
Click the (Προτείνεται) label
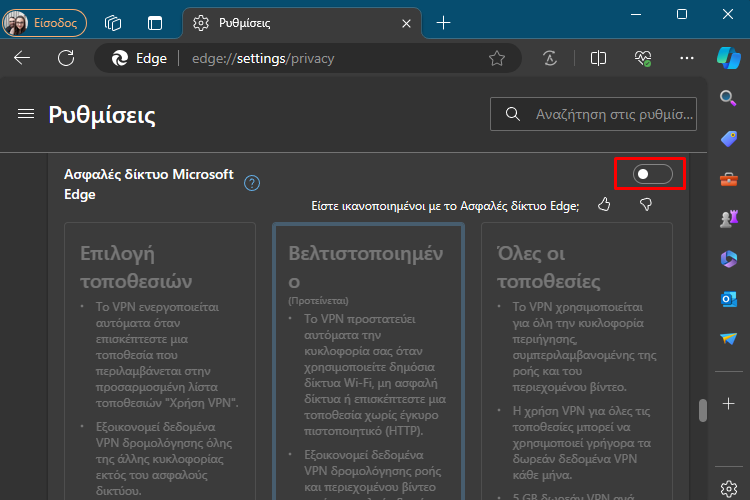click(318, 300)
